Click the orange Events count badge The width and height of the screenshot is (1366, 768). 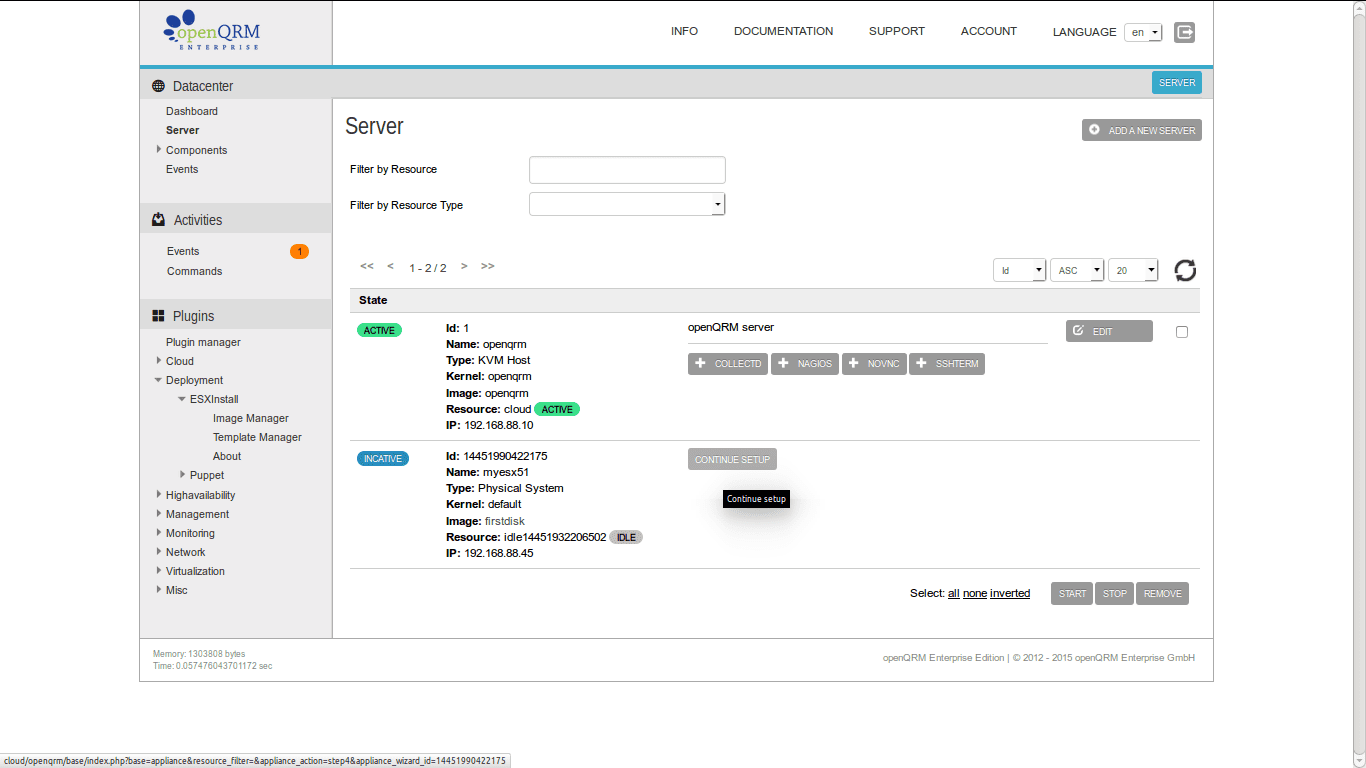[x=299, y=251]
